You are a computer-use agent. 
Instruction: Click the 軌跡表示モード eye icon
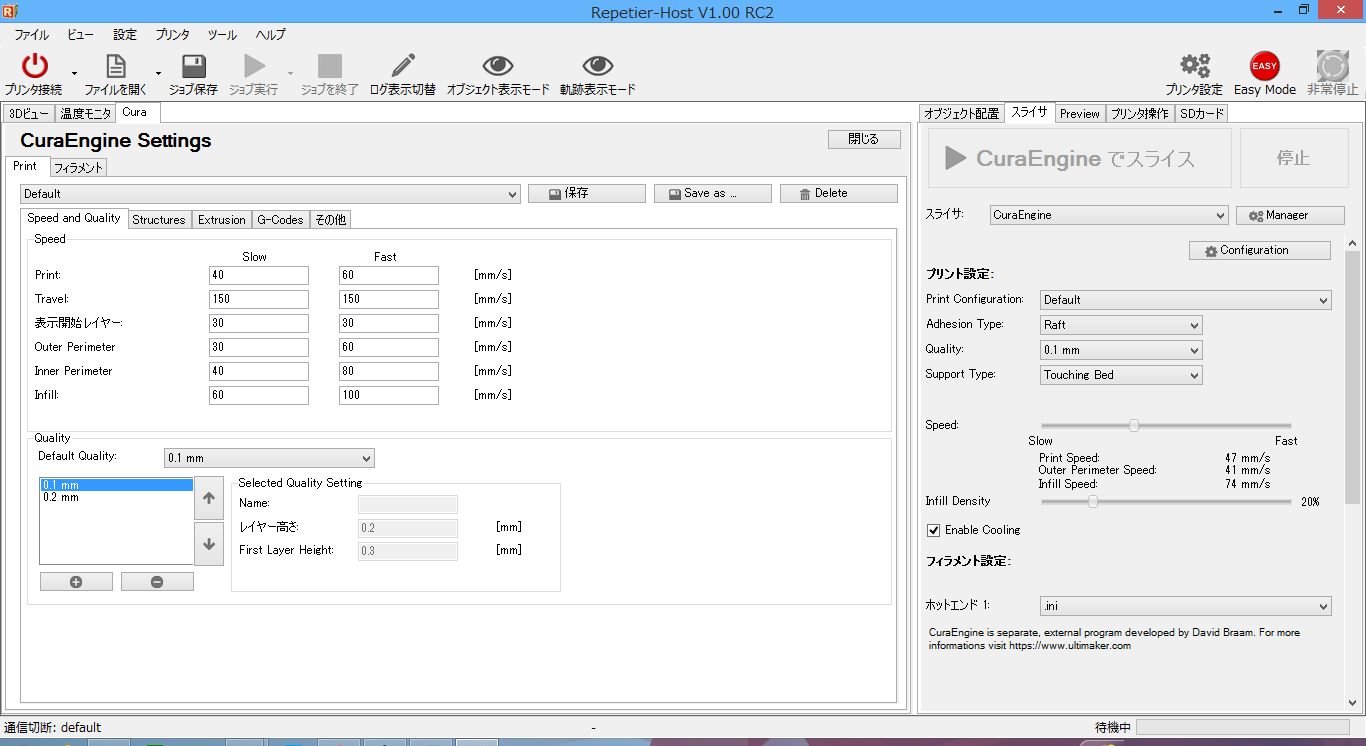tap(598, 66)
